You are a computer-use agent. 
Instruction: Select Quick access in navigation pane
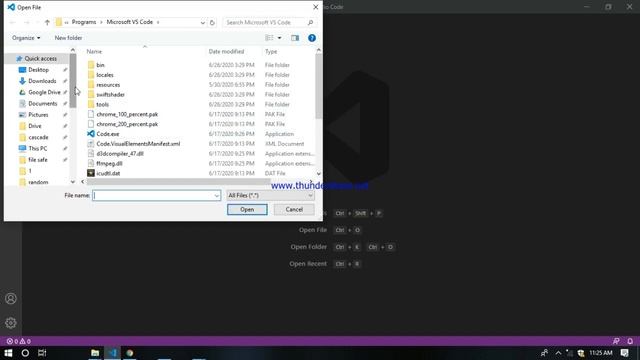(40, 59)
